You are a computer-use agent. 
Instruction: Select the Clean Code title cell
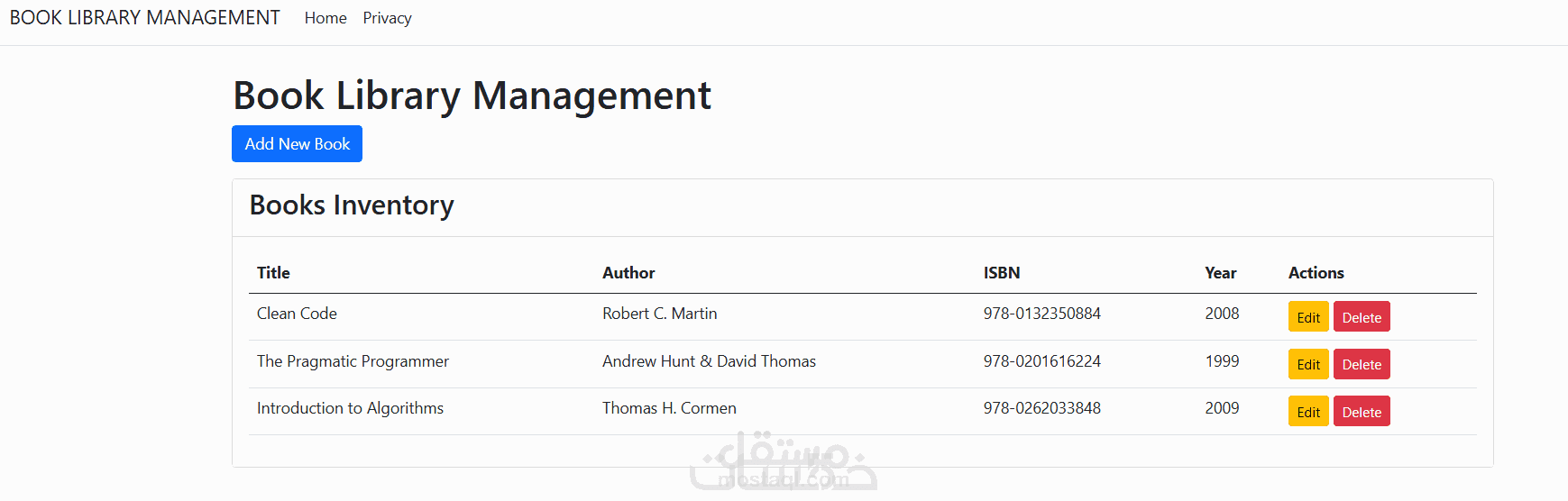click(297, 314)
